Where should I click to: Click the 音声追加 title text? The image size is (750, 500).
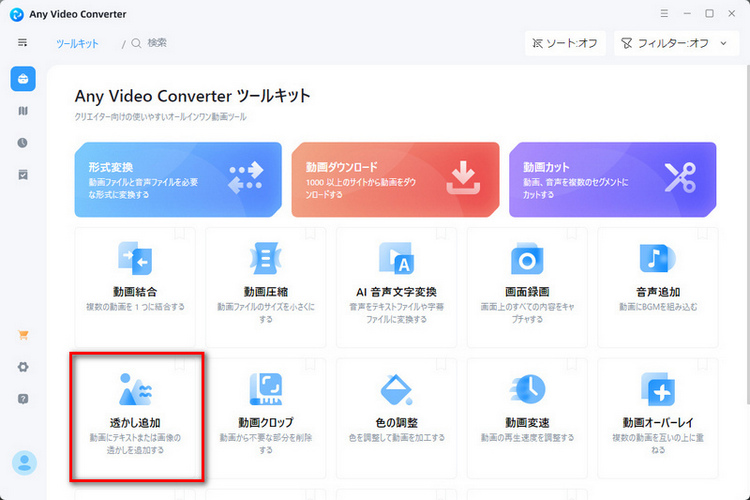pyautogui.click(x=658, y=292)
